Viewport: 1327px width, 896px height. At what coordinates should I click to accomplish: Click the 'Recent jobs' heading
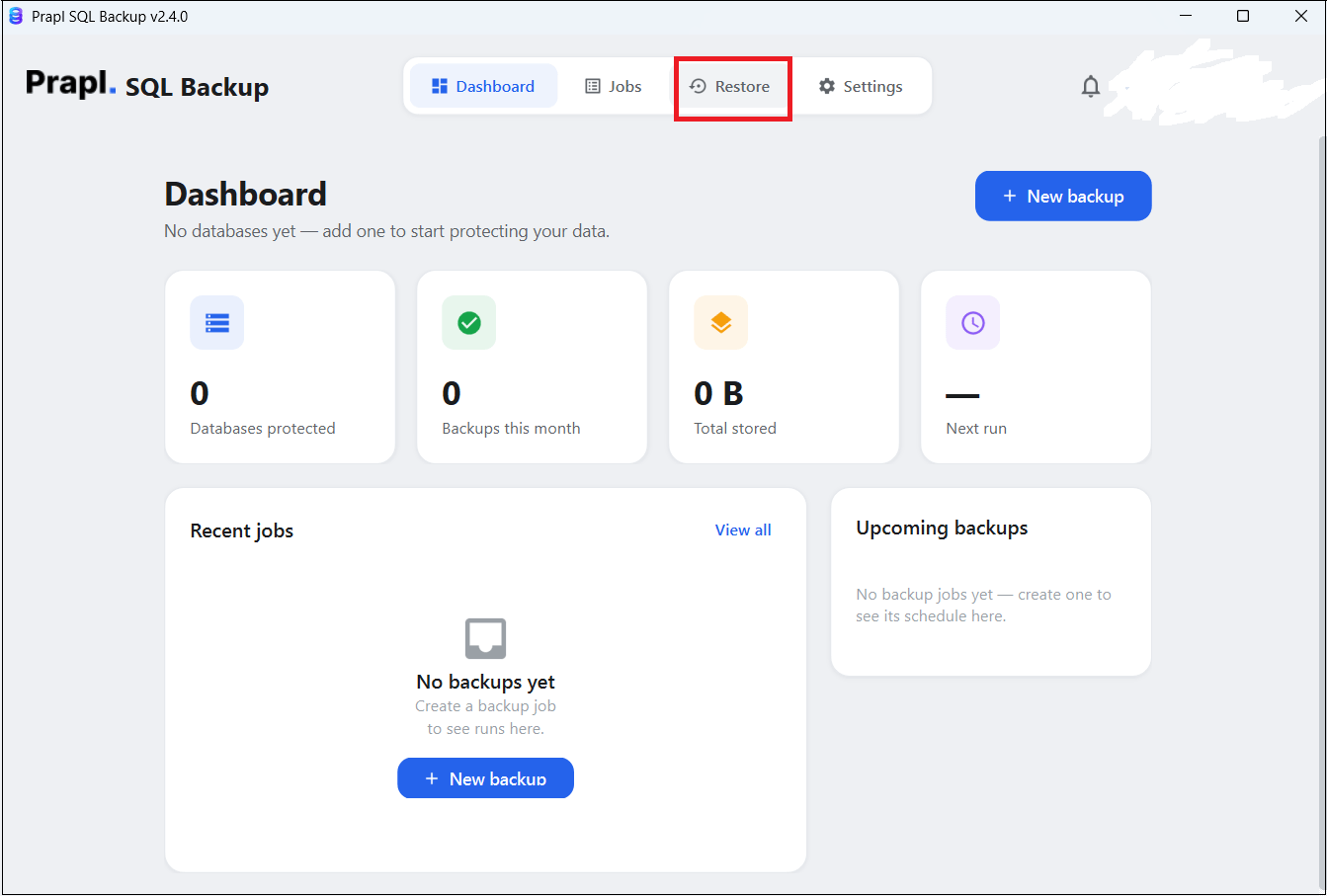pyautogui.click(x=242, y=530)
